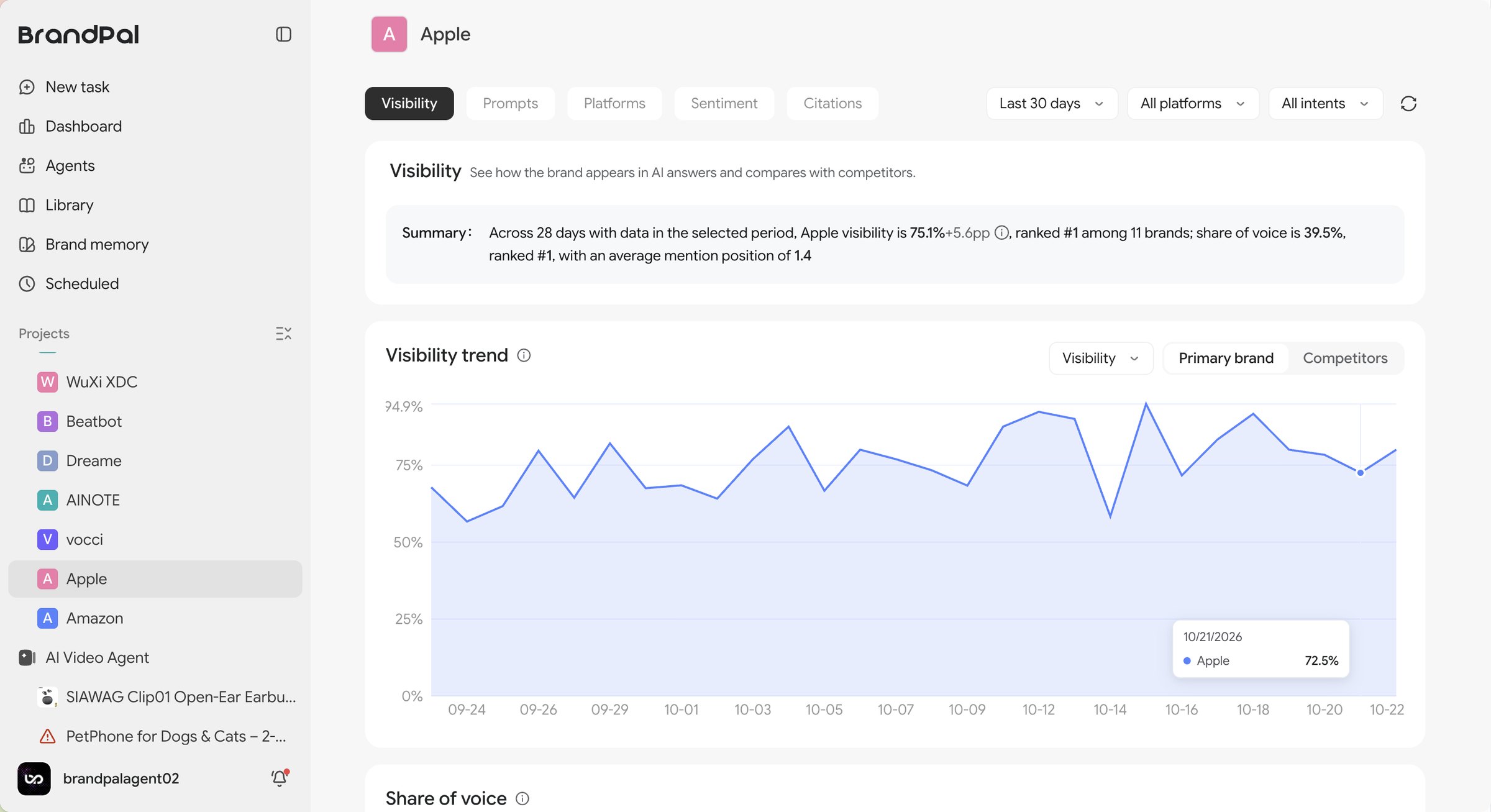Click the 10-14 date label on chart axis
This screenshot has height=812, width=1491.
click(x=1110, y=709)
